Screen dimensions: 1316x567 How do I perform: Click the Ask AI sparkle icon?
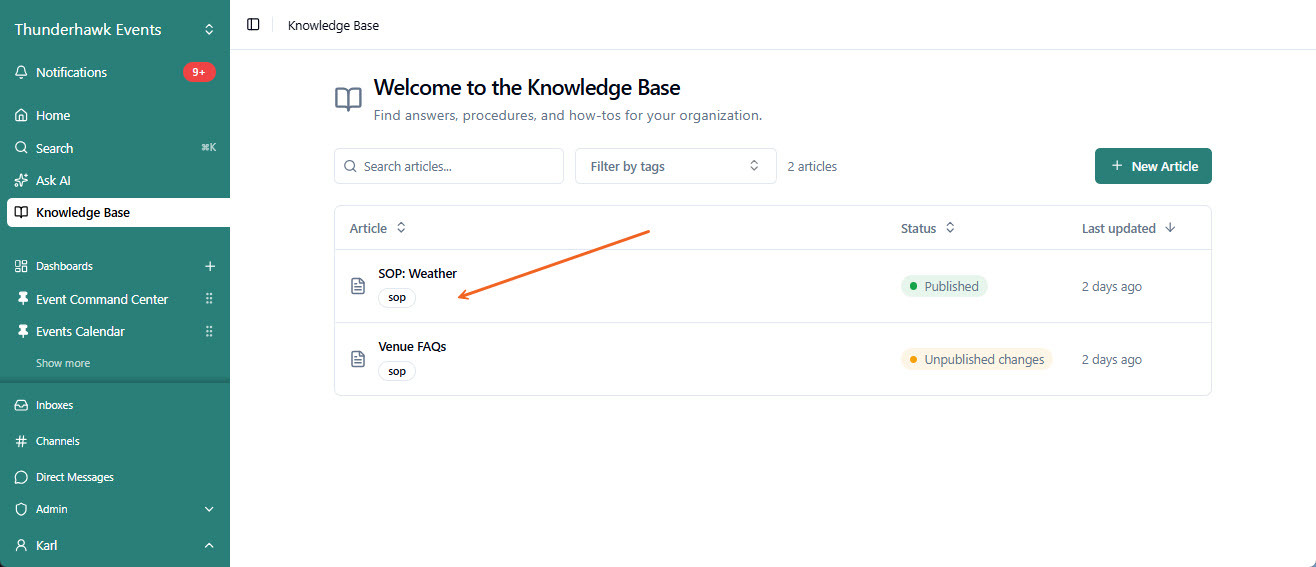click(x=21, y=180)
